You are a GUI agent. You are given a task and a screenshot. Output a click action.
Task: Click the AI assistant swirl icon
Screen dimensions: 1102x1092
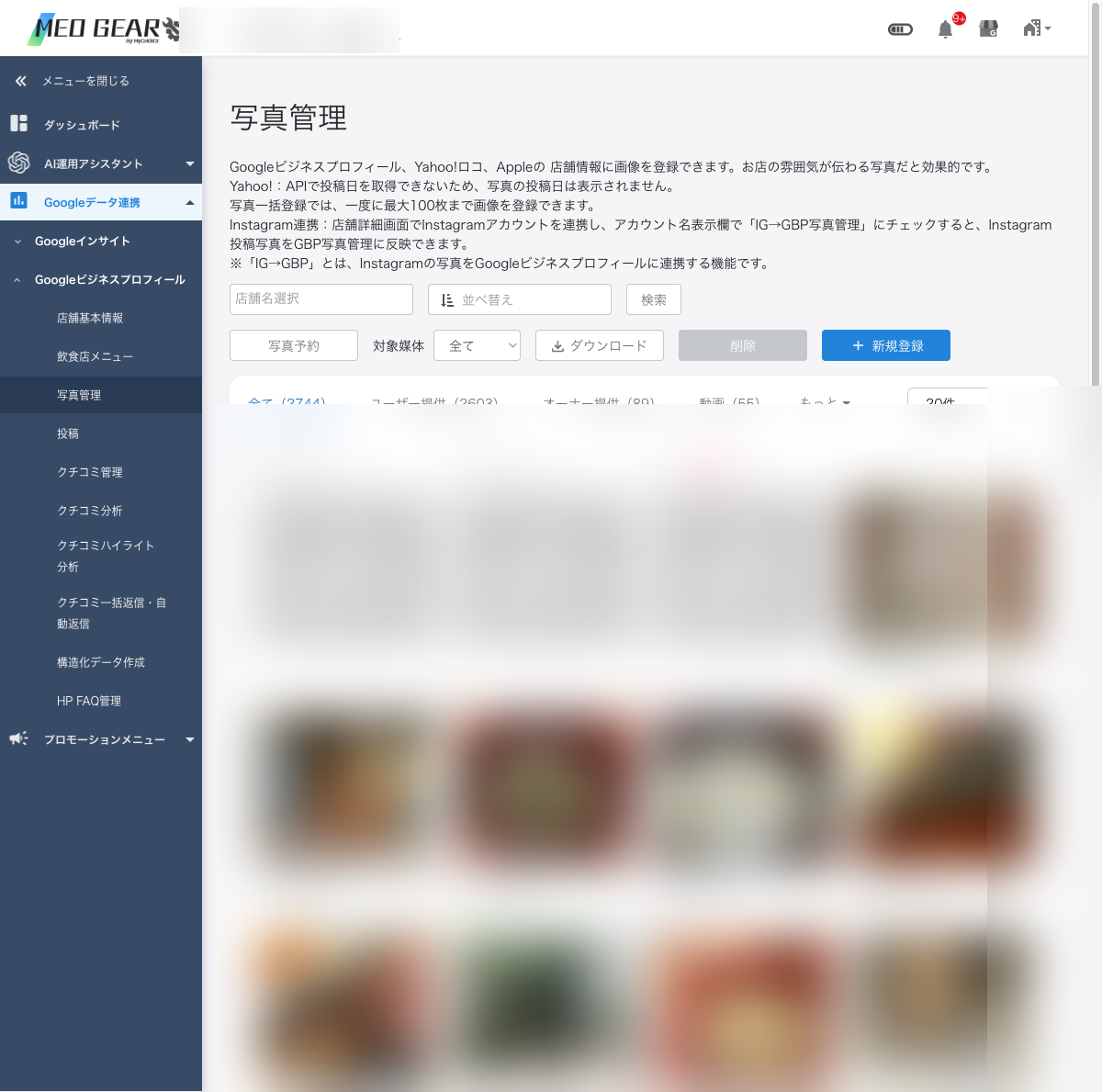point(18,163)
